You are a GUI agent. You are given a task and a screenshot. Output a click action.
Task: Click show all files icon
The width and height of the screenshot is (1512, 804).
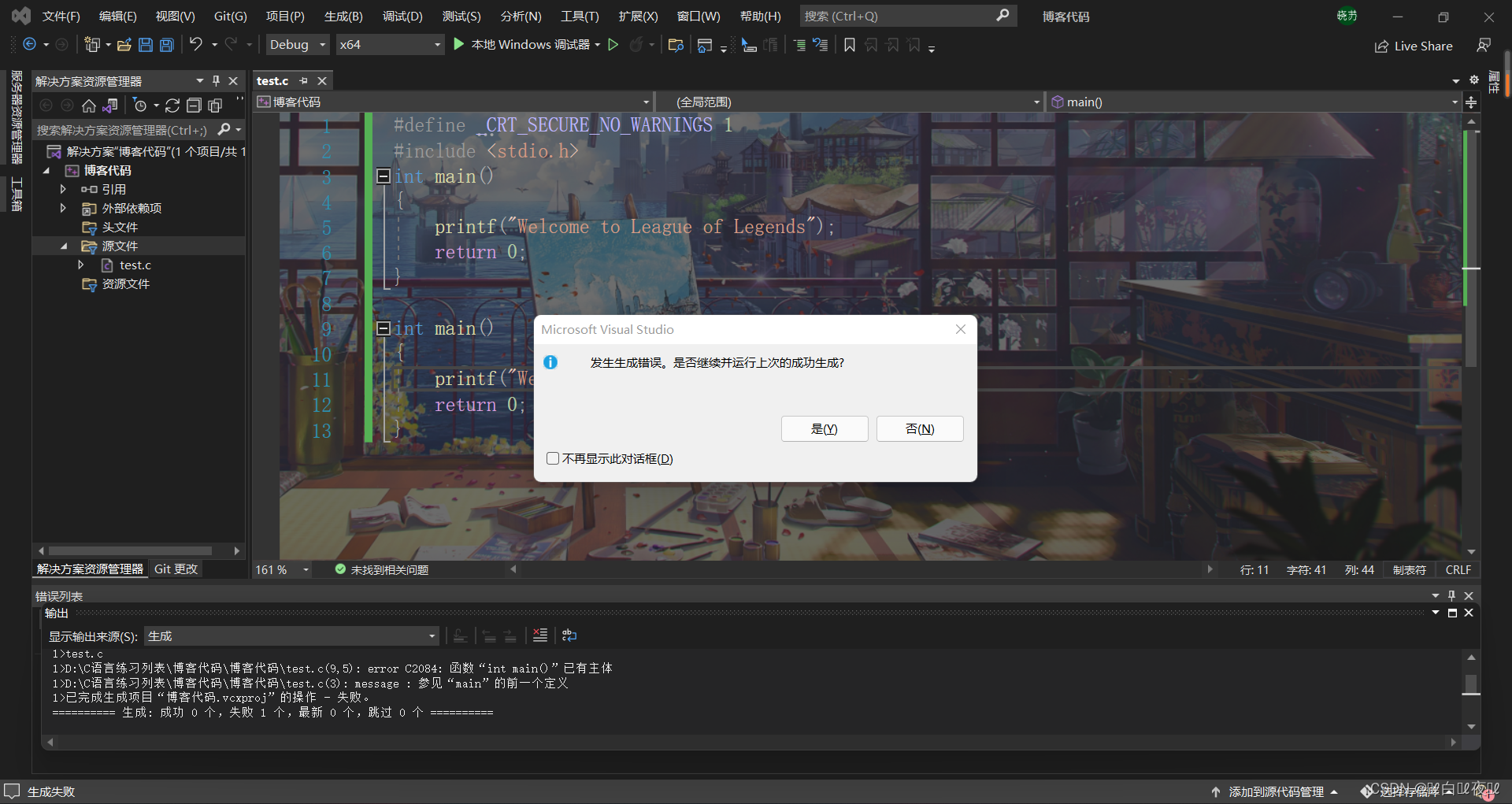215,105
